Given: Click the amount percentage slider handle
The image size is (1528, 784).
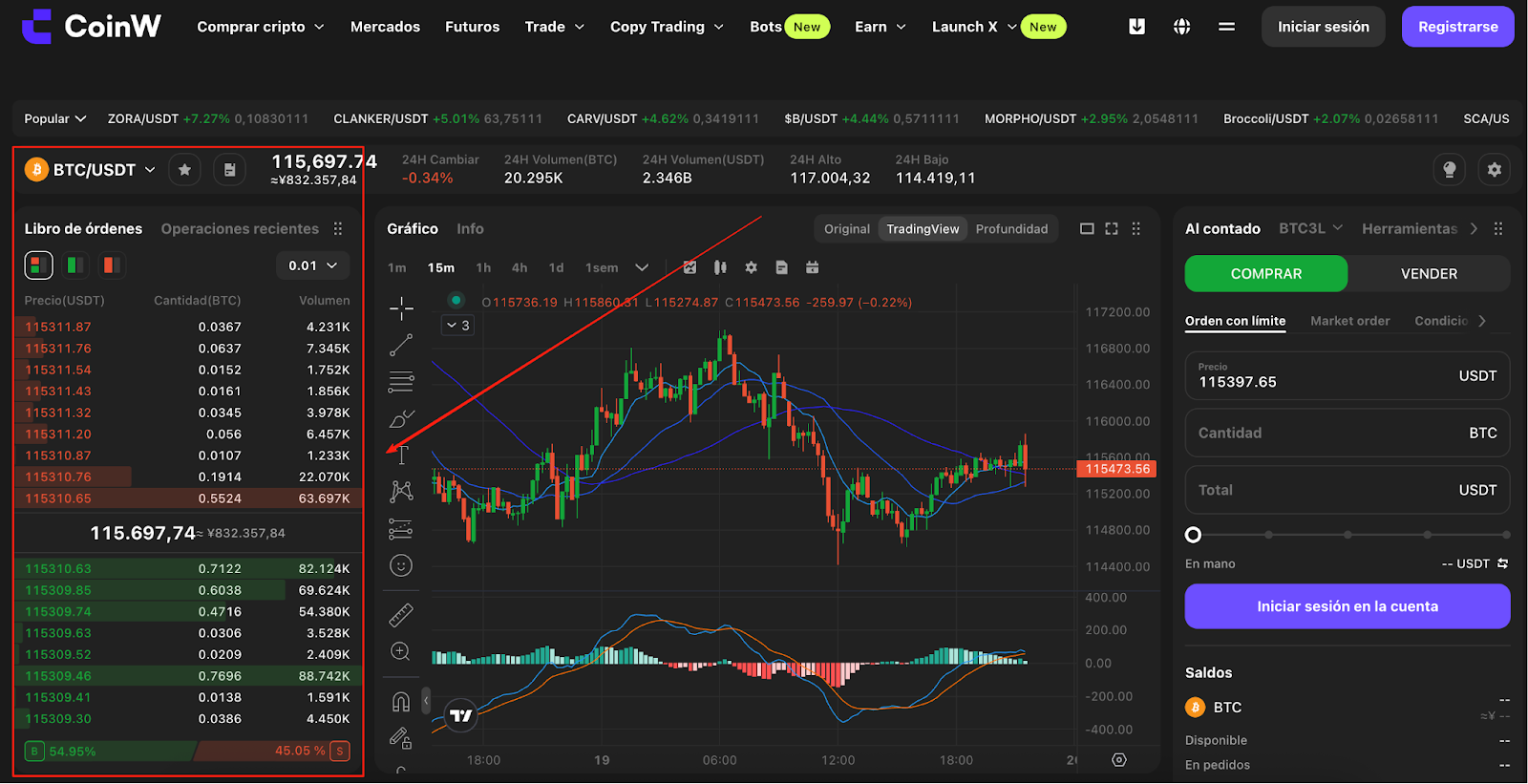Looking at the screenshot, I should pos(1193,535).
